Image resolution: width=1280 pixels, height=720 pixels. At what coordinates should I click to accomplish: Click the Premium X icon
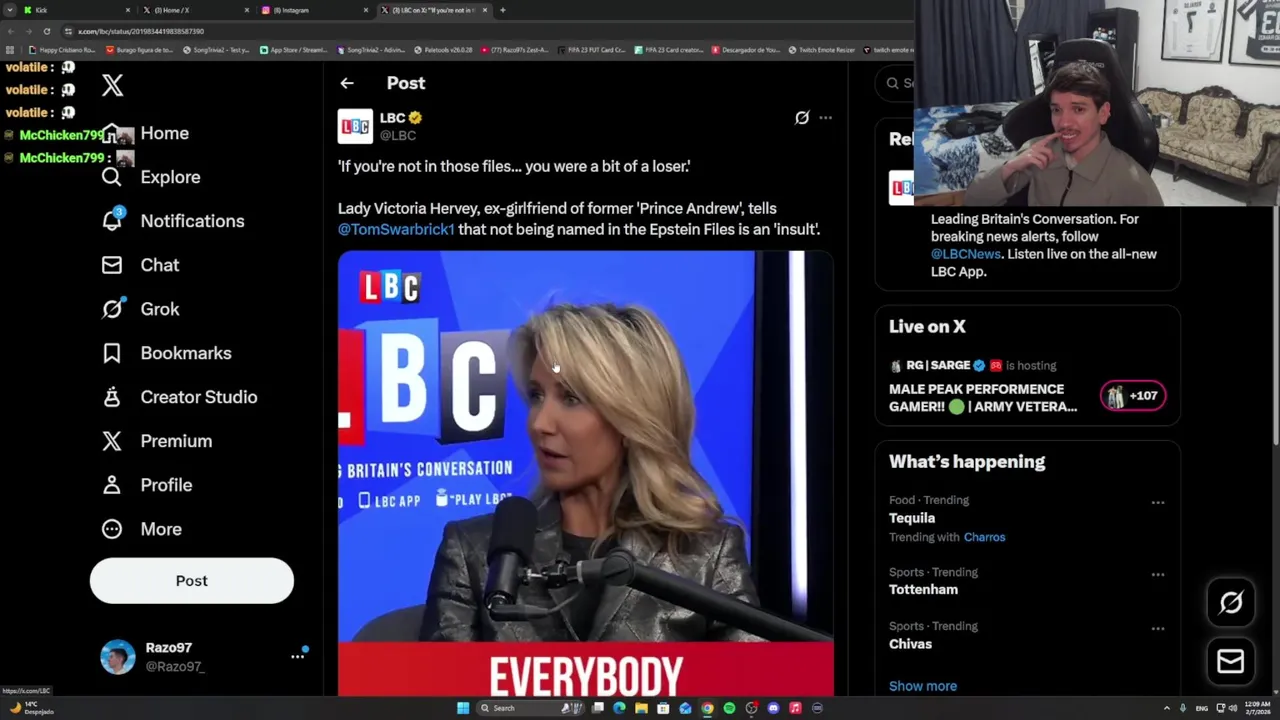112,441
